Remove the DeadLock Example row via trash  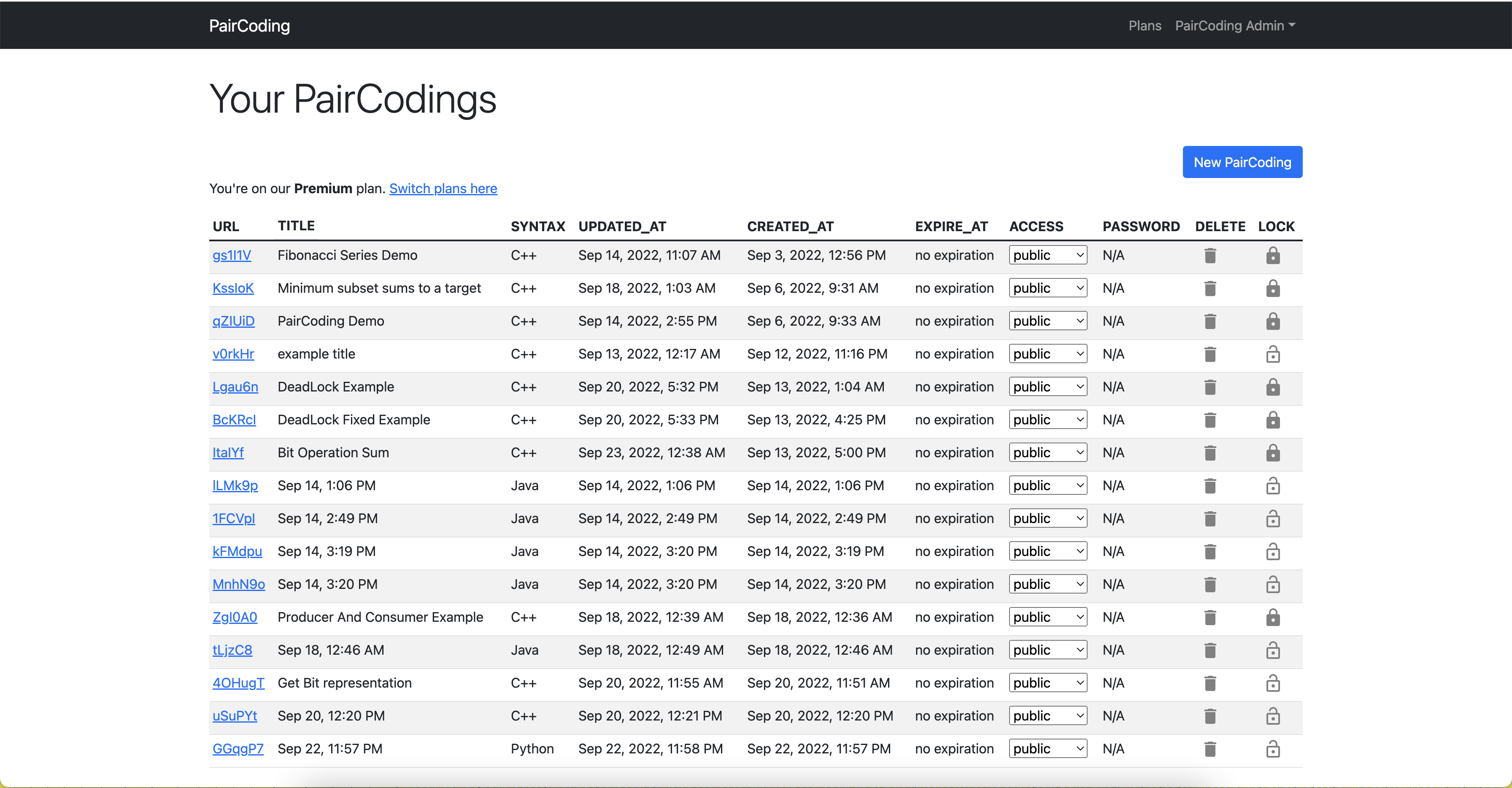pos(1210,387)
